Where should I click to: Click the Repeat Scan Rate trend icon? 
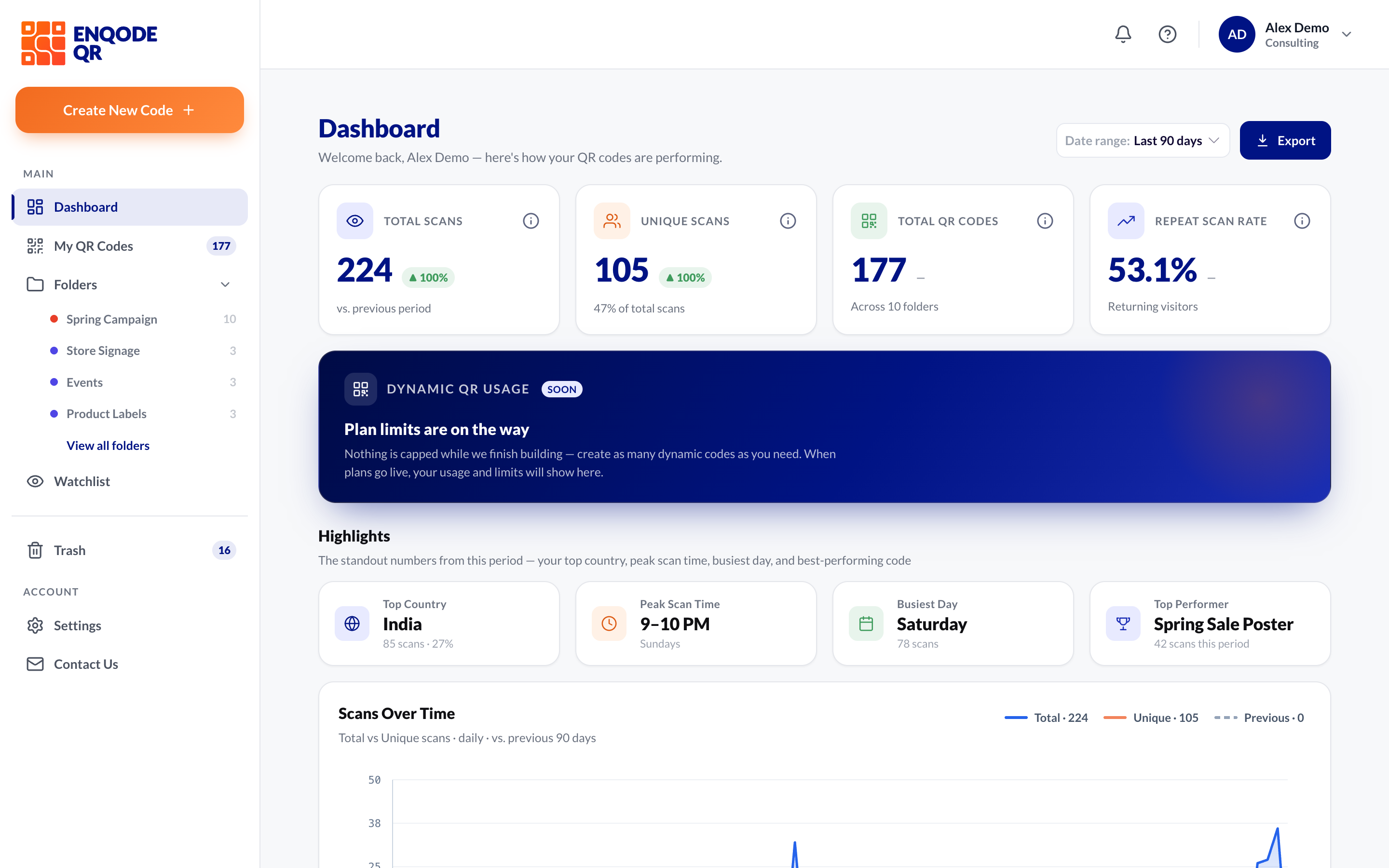click(x=1126, y=221)
